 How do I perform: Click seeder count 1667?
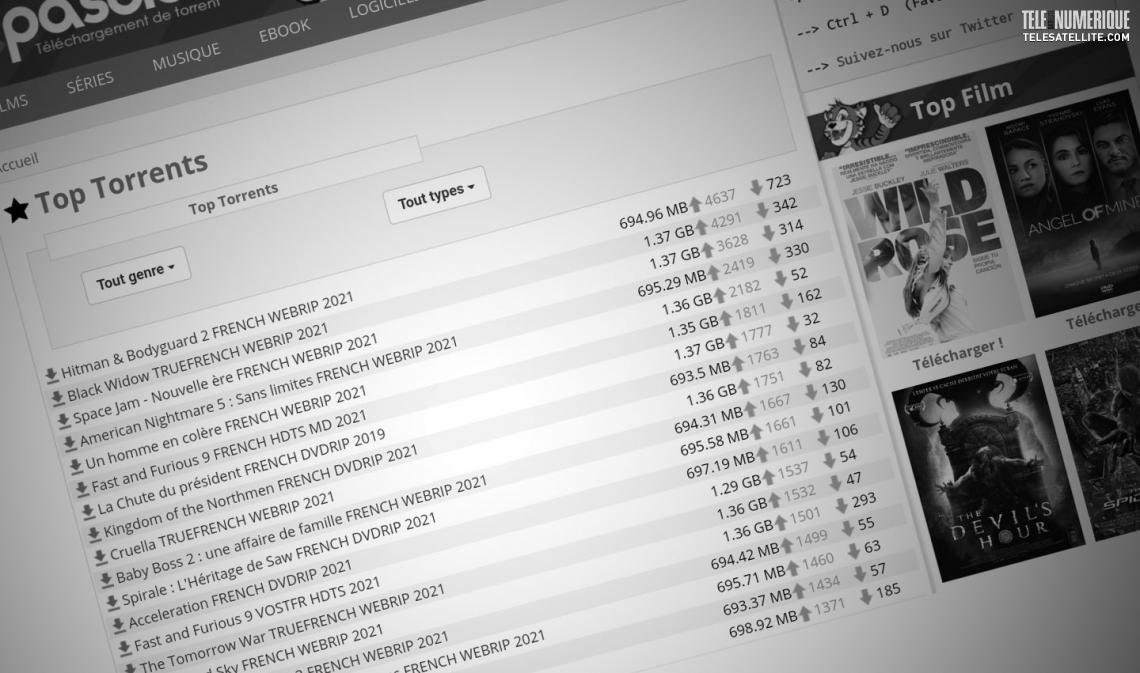coord(775,402)
